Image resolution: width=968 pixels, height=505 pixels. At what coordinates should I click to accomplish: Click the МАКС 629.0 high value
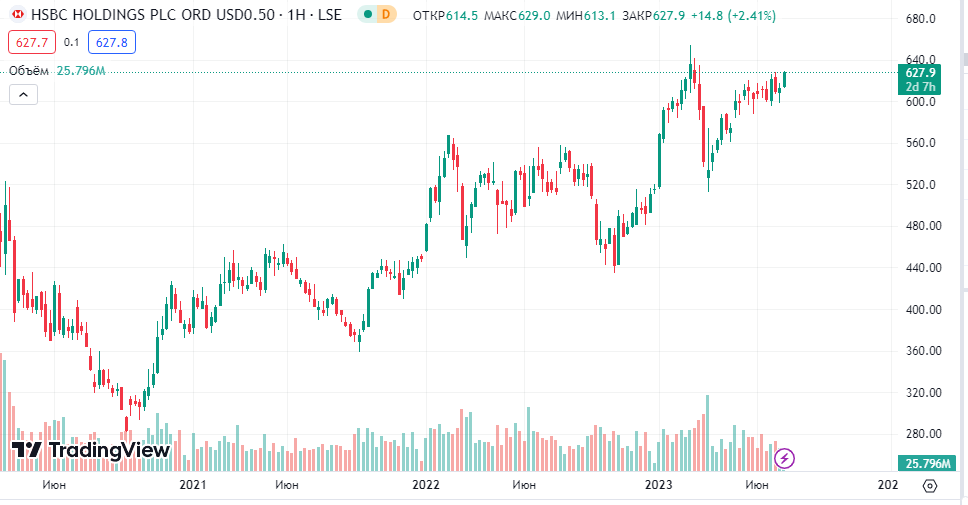tap(517, 15)
